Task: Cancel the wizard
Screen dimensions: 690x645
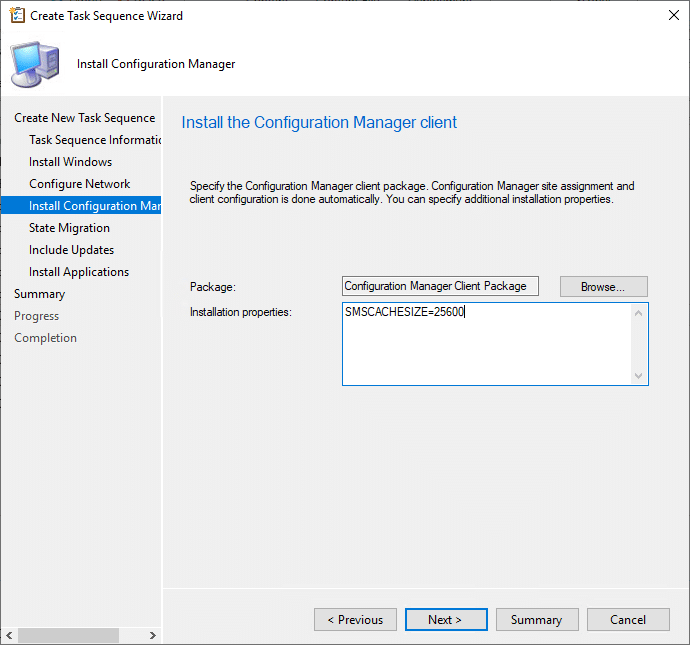Action: coord(628,619)
